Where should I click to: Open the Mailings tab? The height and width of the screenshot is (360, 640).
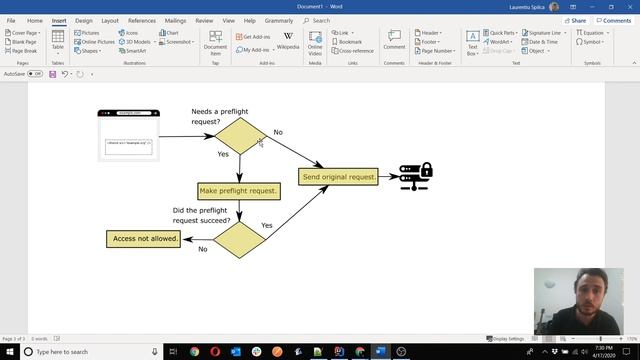click(x=176, y=20)
